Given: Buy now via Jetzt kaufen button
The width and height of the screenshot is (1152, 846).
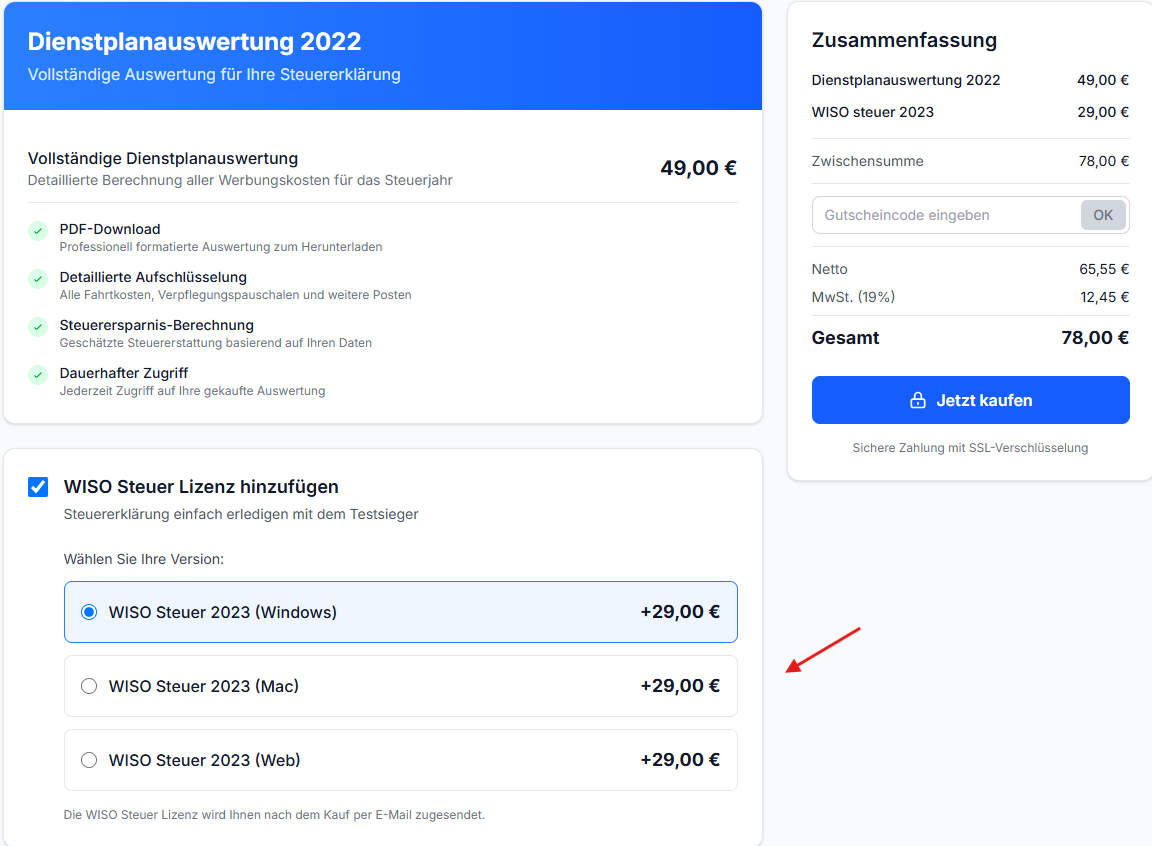Looking at the screenshot, I should coord(971,400).
